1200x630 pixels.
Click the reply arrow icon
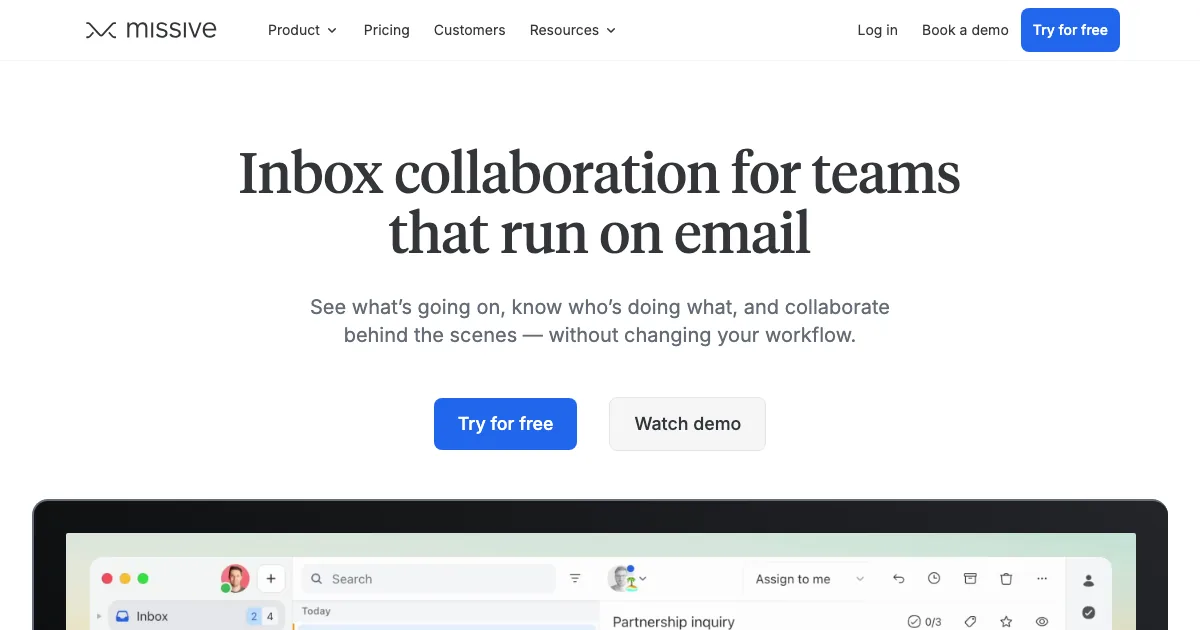pyautogui.click(x=898, y=579)
